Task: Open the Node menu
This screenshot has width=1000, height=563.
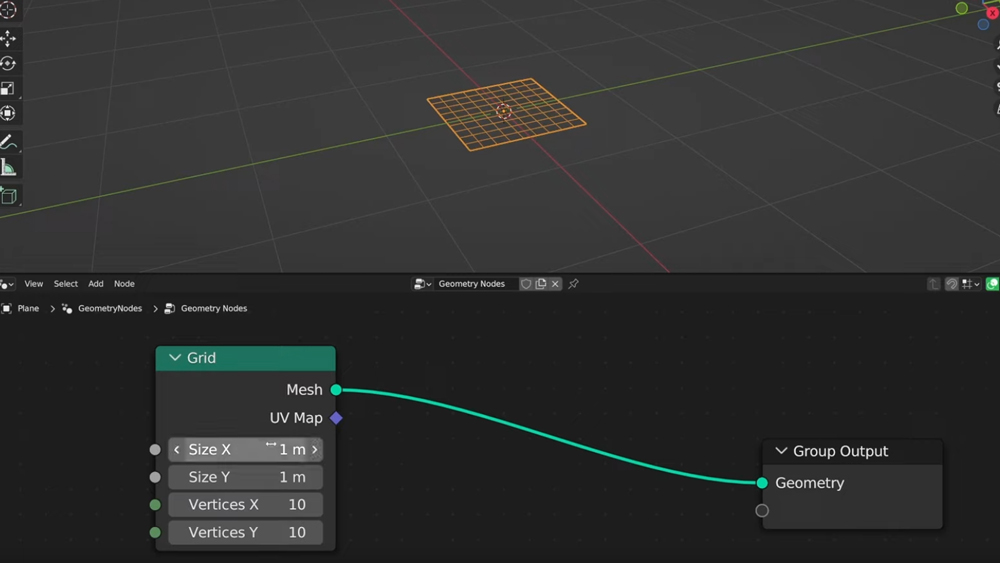Action: [124, 284]
